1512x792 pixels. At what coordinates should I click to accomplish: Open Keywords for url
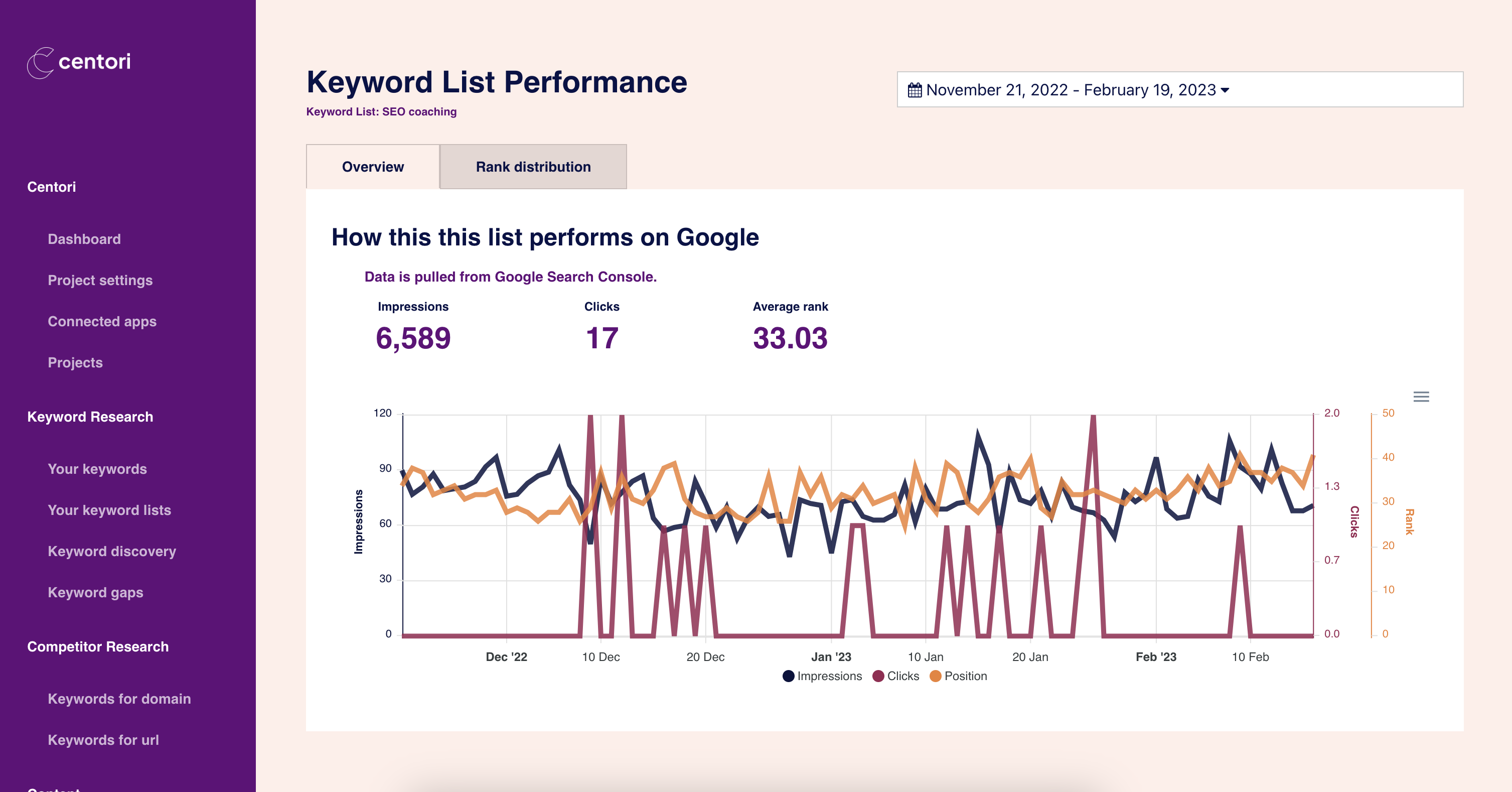(x=103, y=740)
